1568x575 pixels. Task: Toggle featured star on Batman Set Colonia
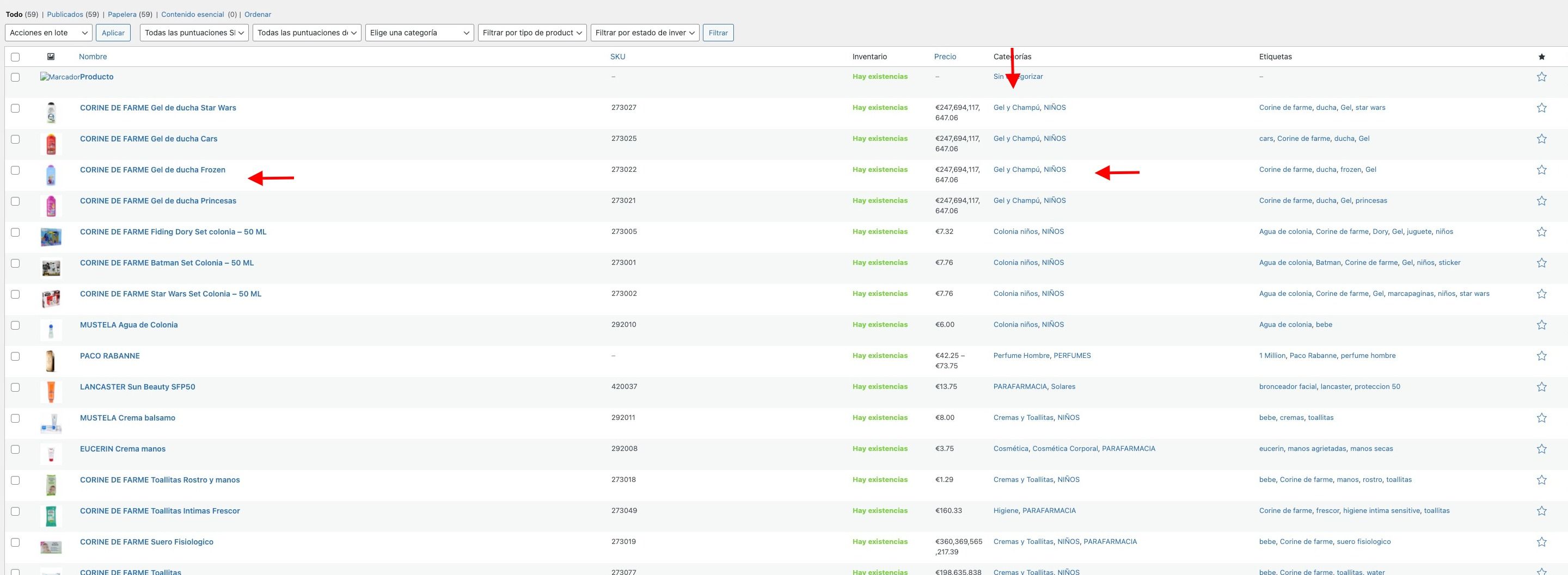coord(1541,263)
